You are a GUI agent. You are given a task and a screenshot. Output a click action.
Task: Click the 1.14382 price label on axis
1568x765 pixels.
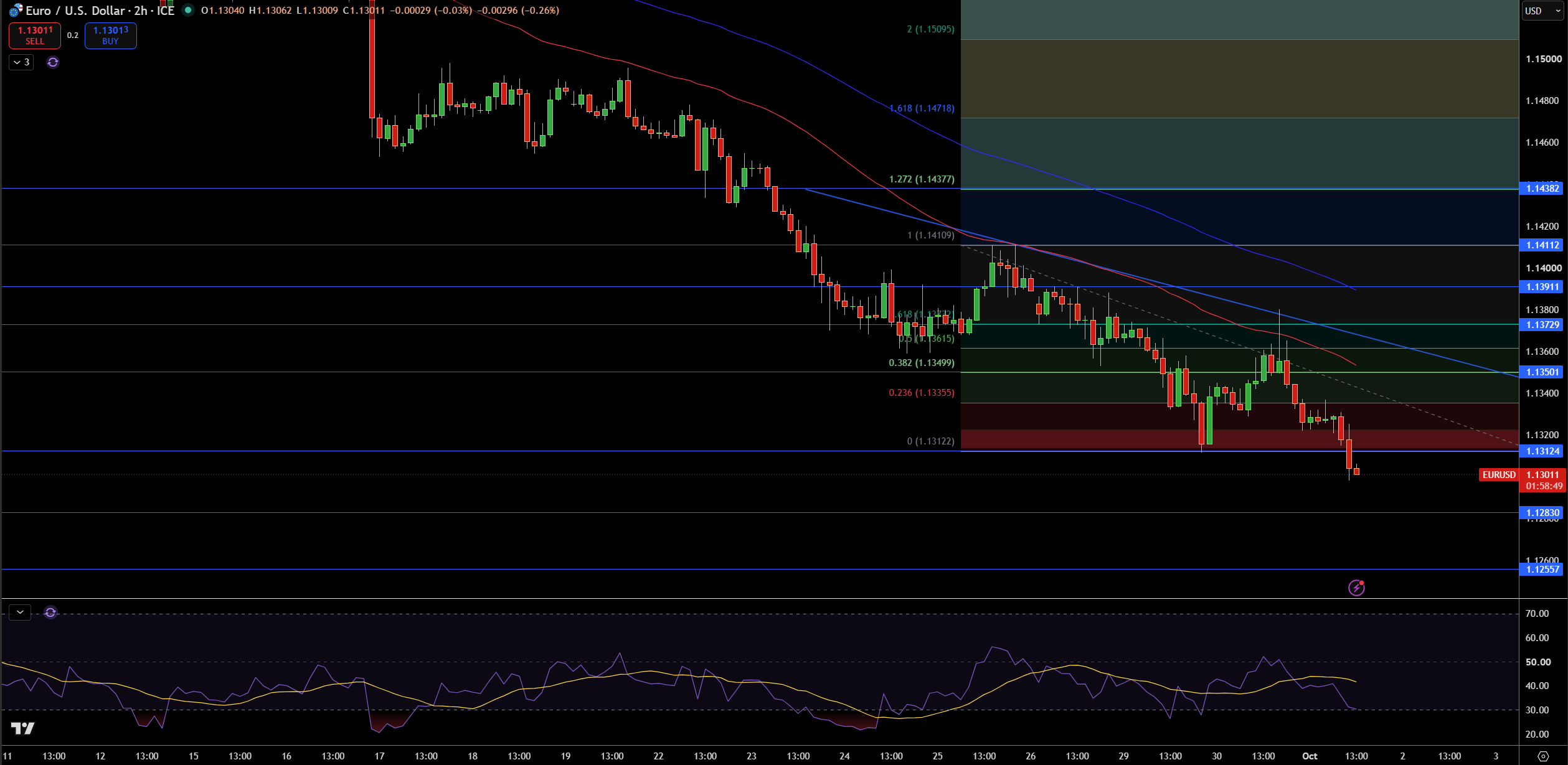click(x=1542, y=189)
